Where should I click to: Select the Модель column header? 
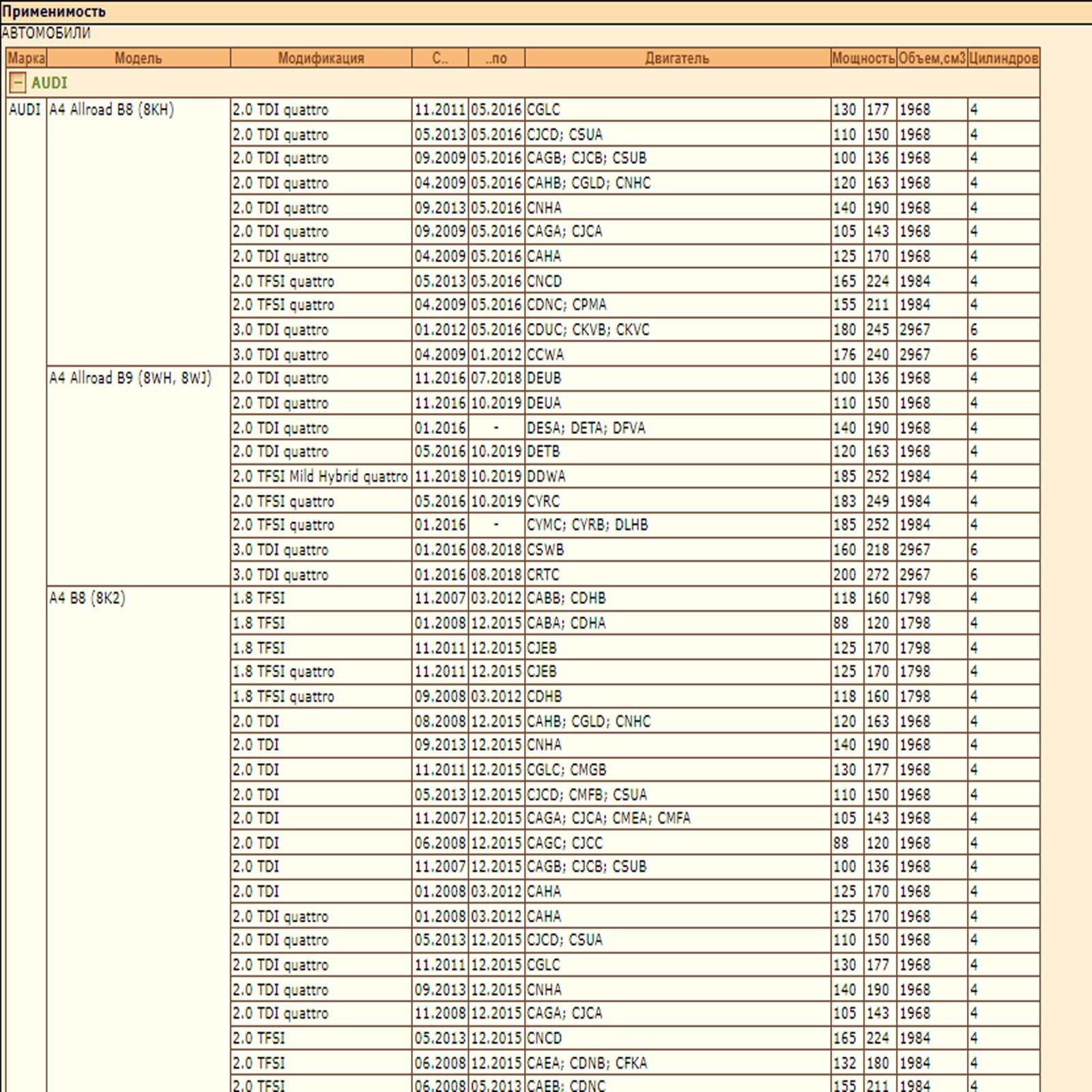pyautogui.click(x=139, y=58)
